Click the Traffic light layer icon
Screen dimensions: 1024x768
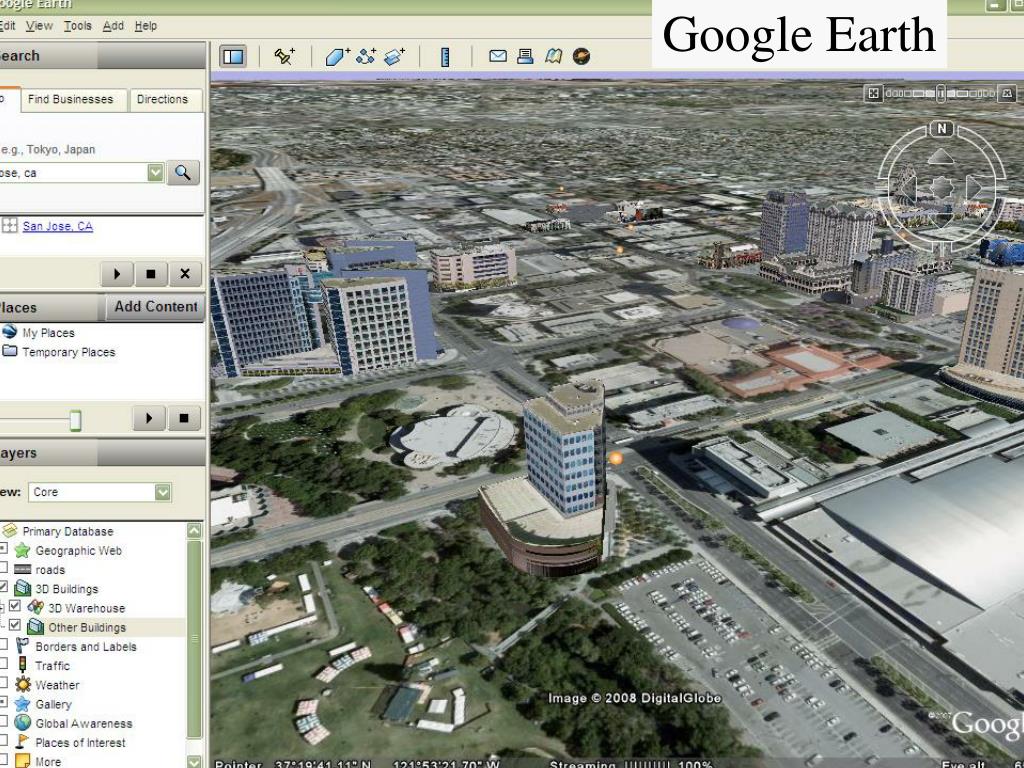pyautogui.click(x=22, y=665)
